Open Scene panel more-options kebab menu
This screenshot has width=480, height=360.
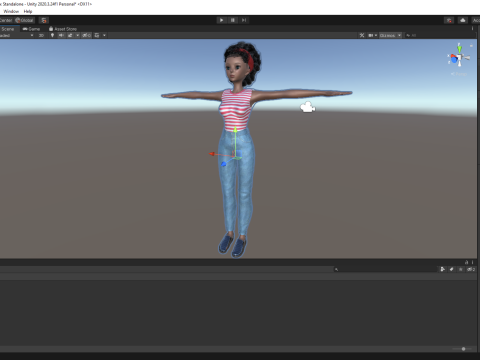point(472,29)
